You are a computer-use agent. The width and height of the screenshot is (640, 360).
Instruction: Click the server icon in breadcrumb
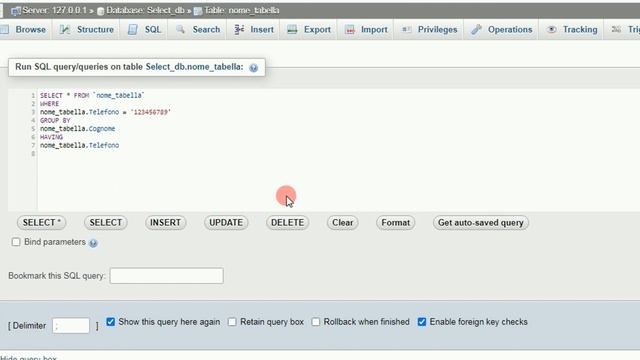[x=16, y=11]
